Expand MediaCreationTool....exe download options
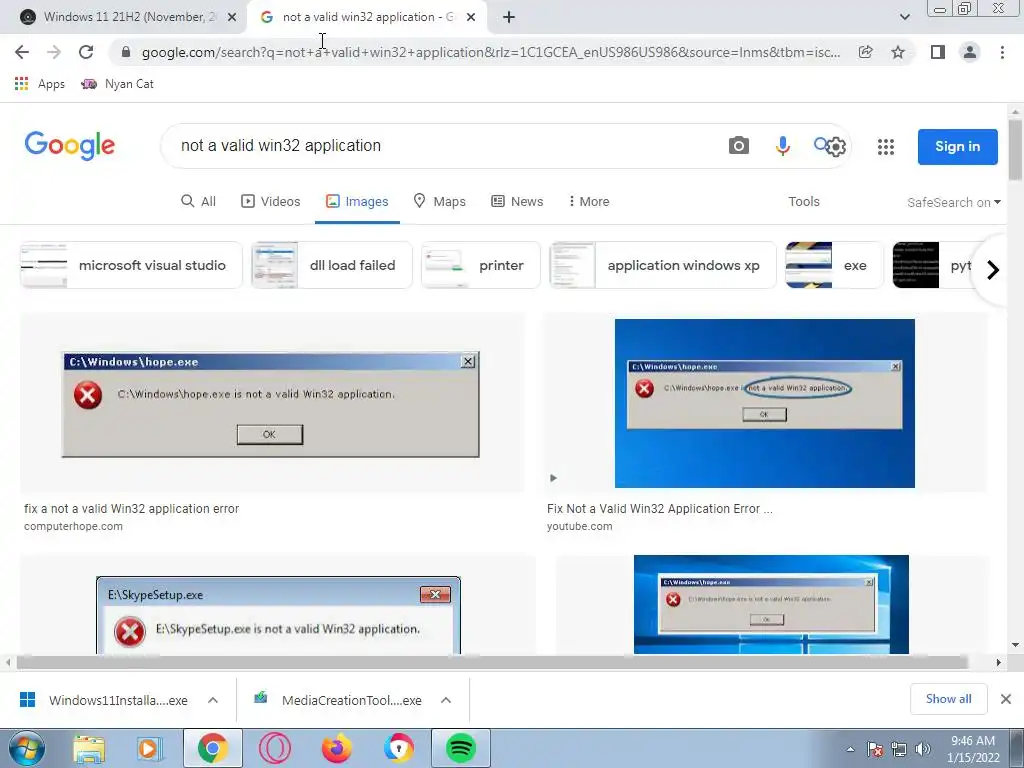Viewport: 1024px width, 768px height. [x=446, y=700]
